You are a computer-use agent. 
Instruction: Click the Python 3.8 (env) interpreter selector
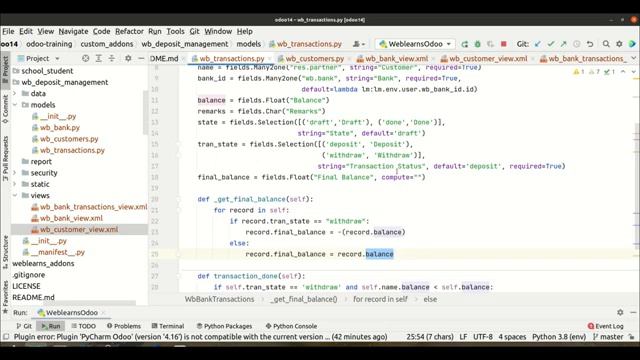[x=559, y=337]
